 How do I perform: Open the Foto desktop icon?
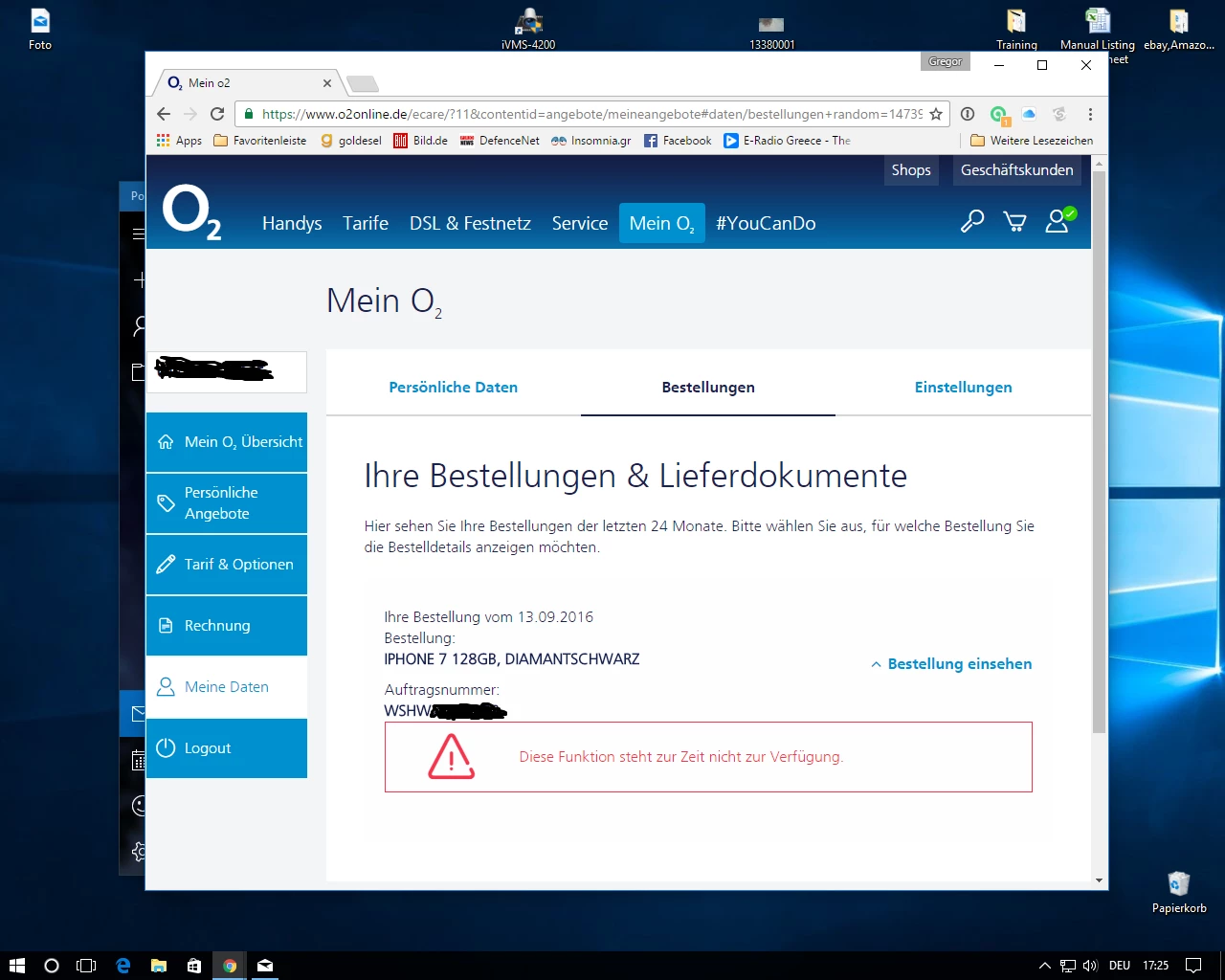(40, 29)
